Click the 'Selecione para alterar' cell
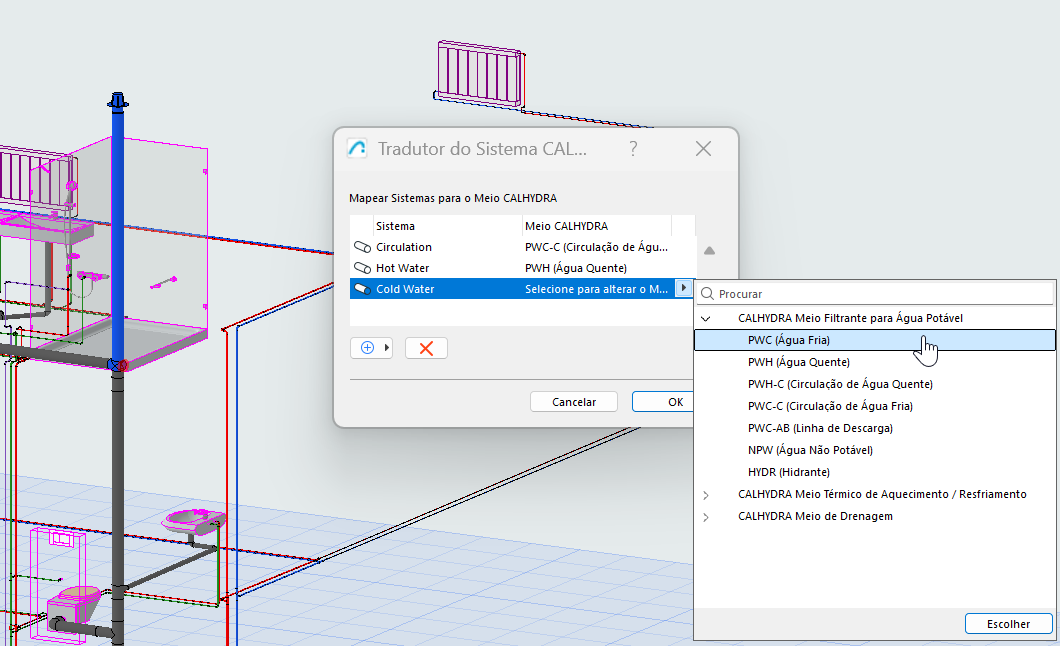This screenshot has width=1060, height=646. point(596,289)
